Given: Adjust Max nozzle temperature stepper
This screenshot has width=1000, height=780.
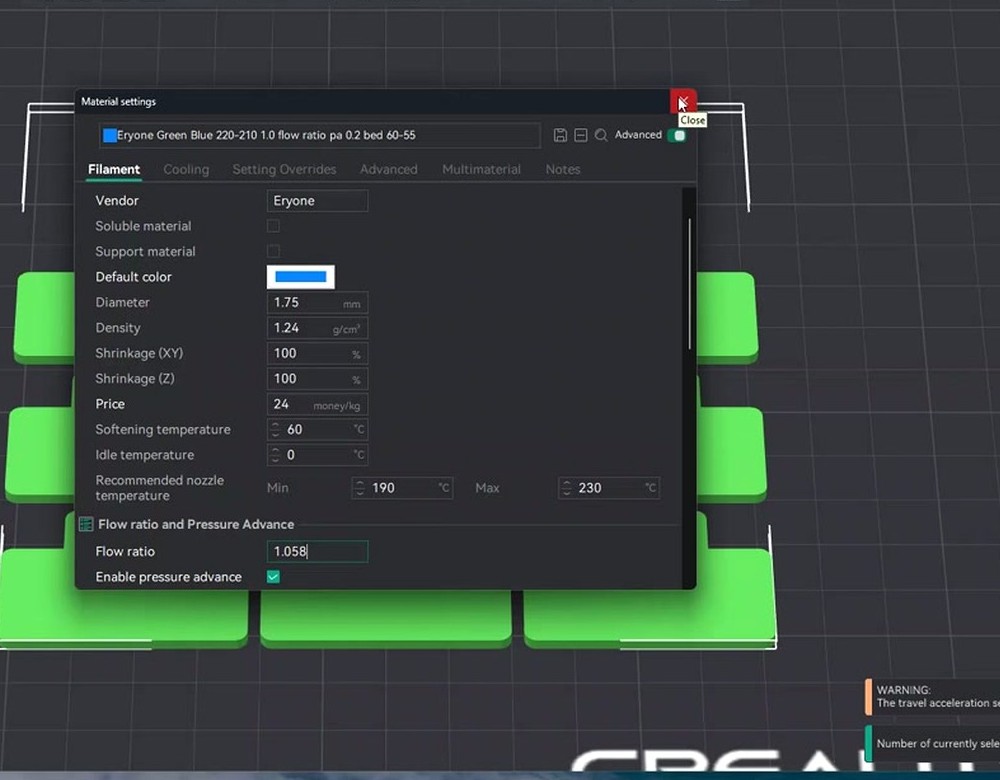Looking at the screenshot, I should tap(566, 488).
